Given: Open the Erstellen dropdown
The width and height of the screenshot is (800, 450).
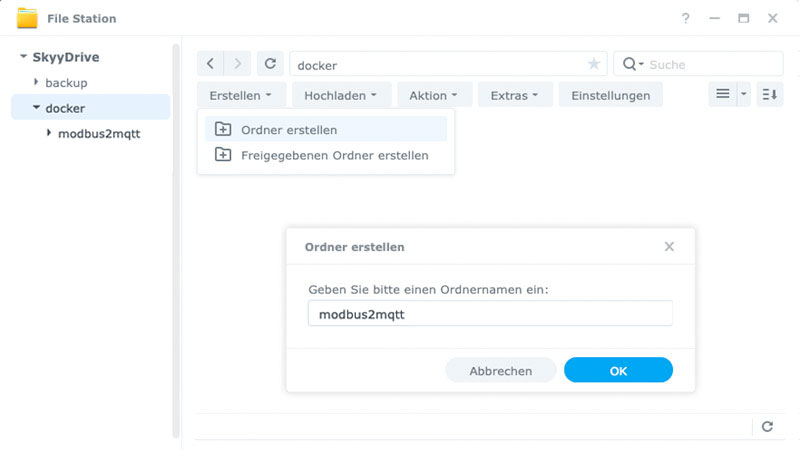Looking at the screenshot, I should pyautogui.click(x=241, y=95).
